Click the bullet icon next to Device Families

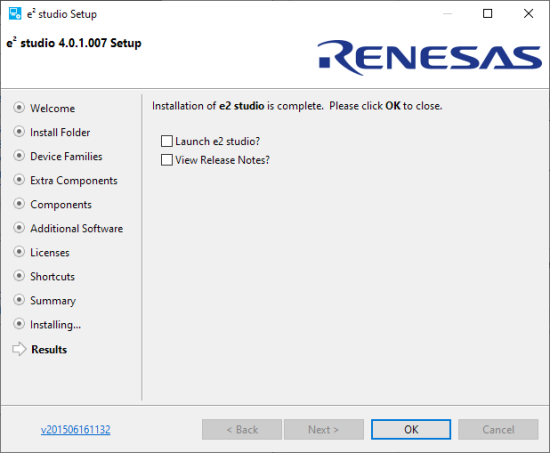(x=19, y=155)
